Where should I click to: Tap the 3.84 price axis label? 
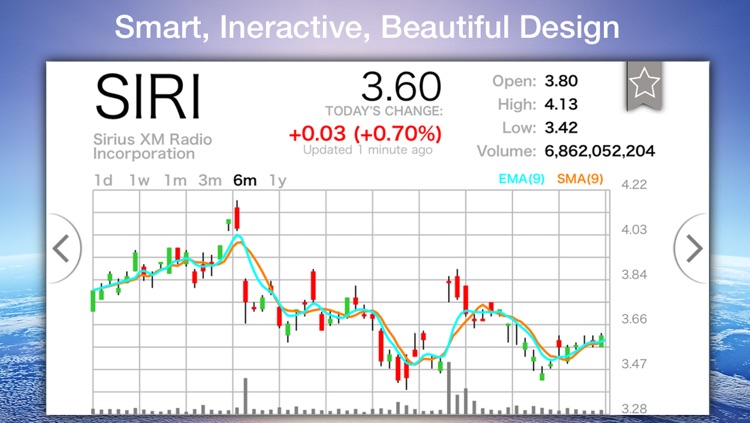point(634,275)
